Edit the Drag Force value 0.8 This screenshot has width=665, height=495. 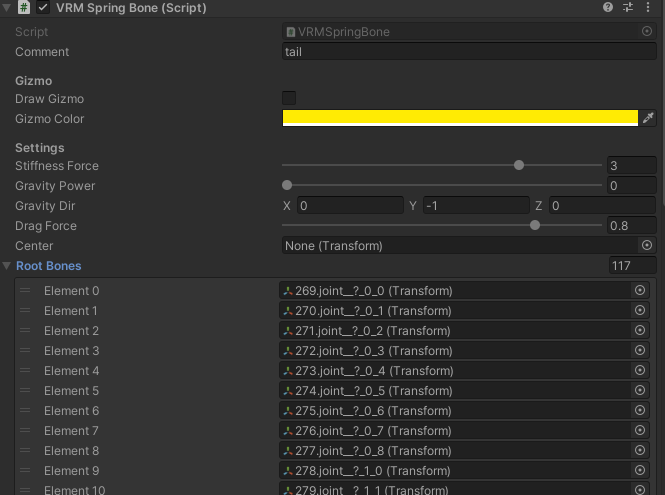(631, 226)
